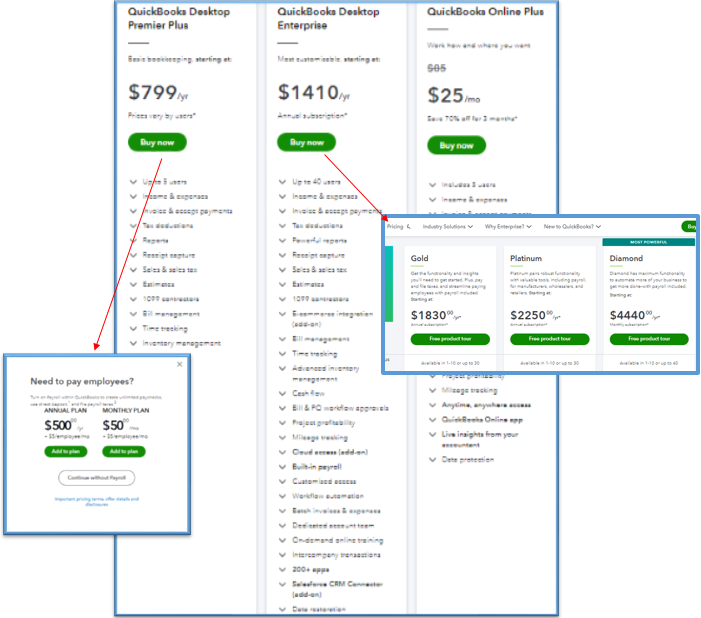Expand Dedicated account team chevron

pyautogui.click(x=283, y=525)
